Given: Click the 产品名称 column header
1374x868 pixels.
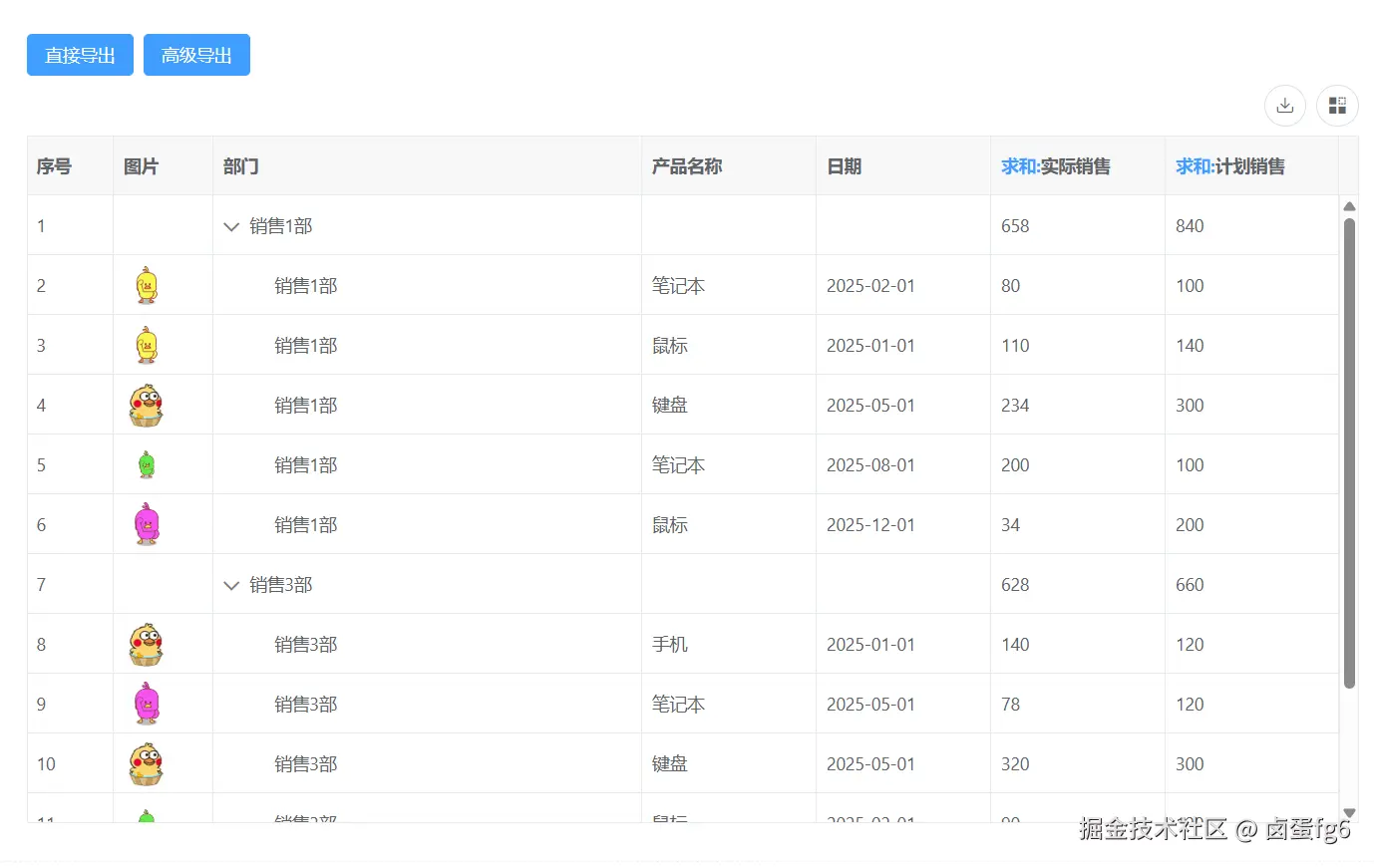Looking at the screenshot, I should coord(729,166).
